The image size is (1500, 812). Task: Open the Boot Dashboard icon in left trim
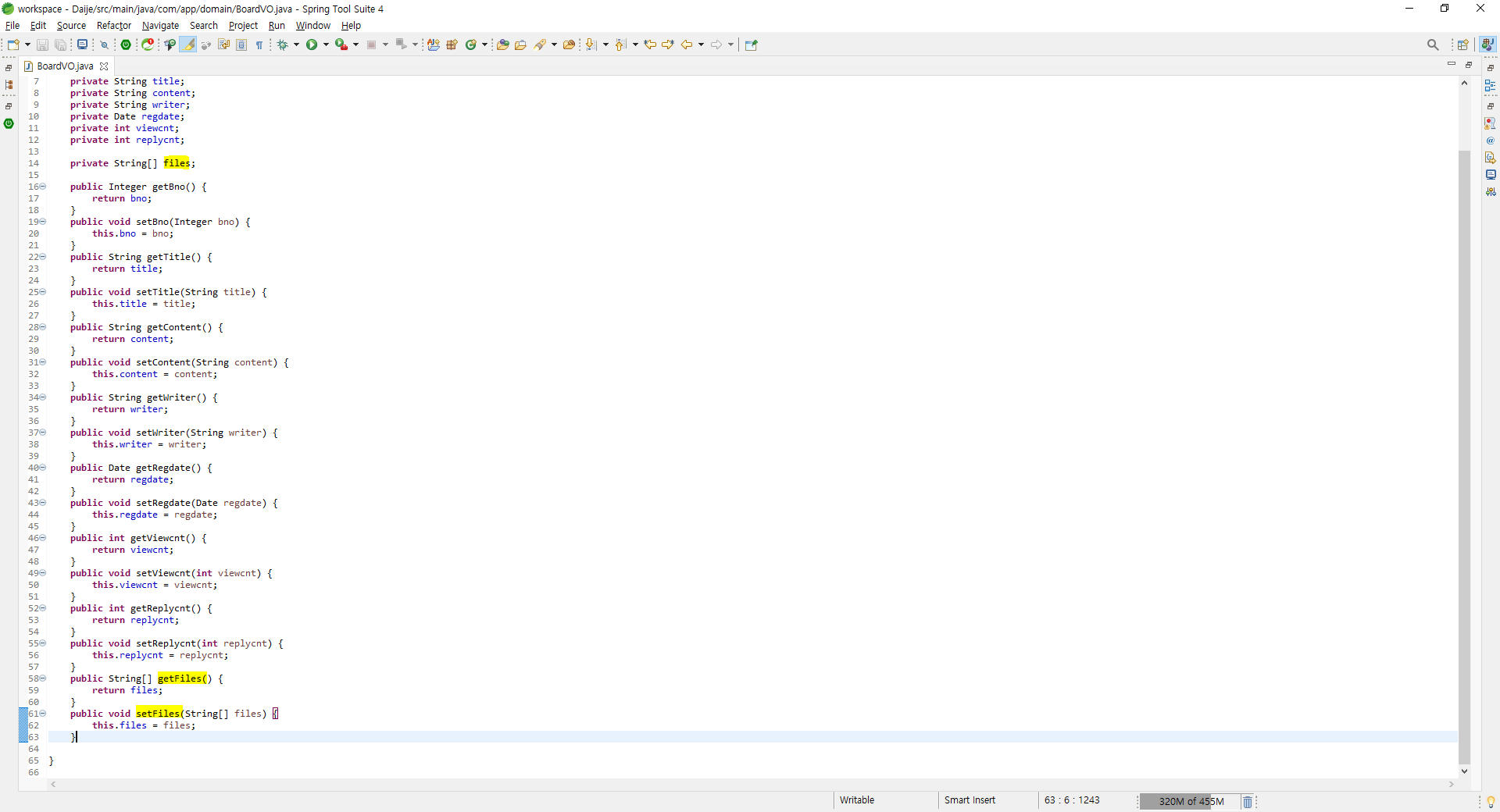point(9,123)
